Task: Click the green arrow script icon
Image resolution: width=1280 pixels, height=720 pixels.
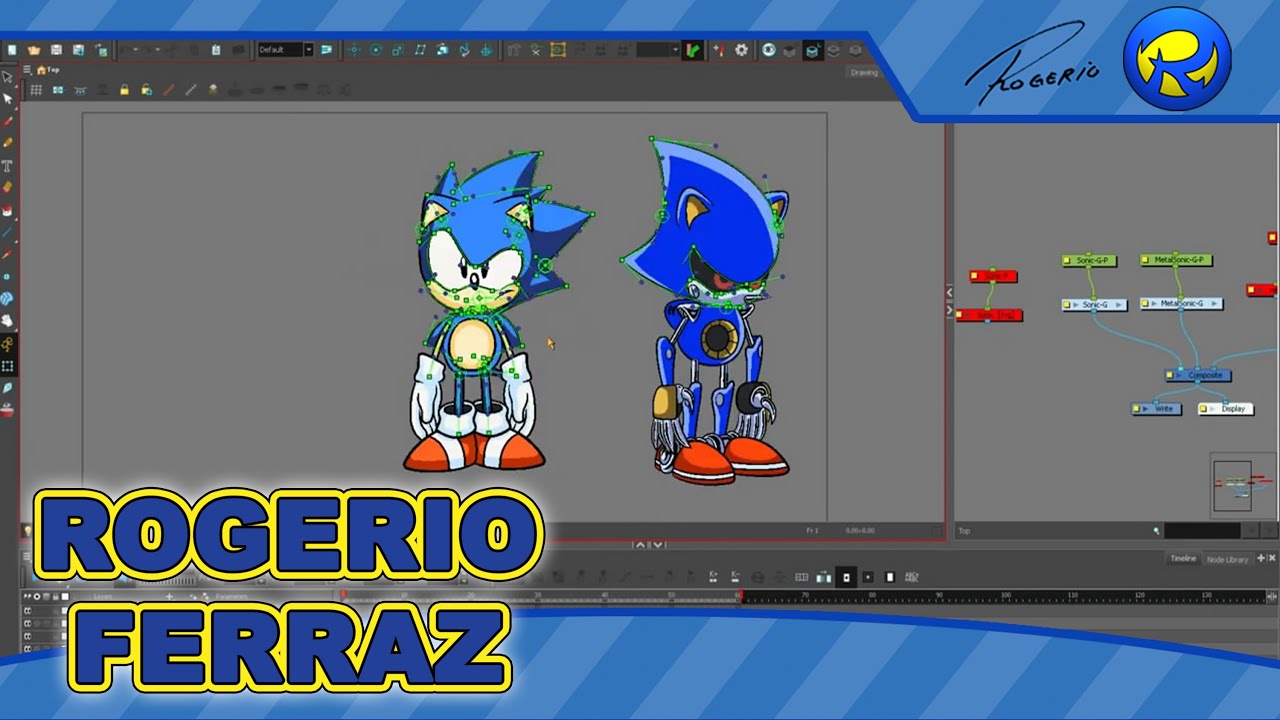Action: click(693, 49)
